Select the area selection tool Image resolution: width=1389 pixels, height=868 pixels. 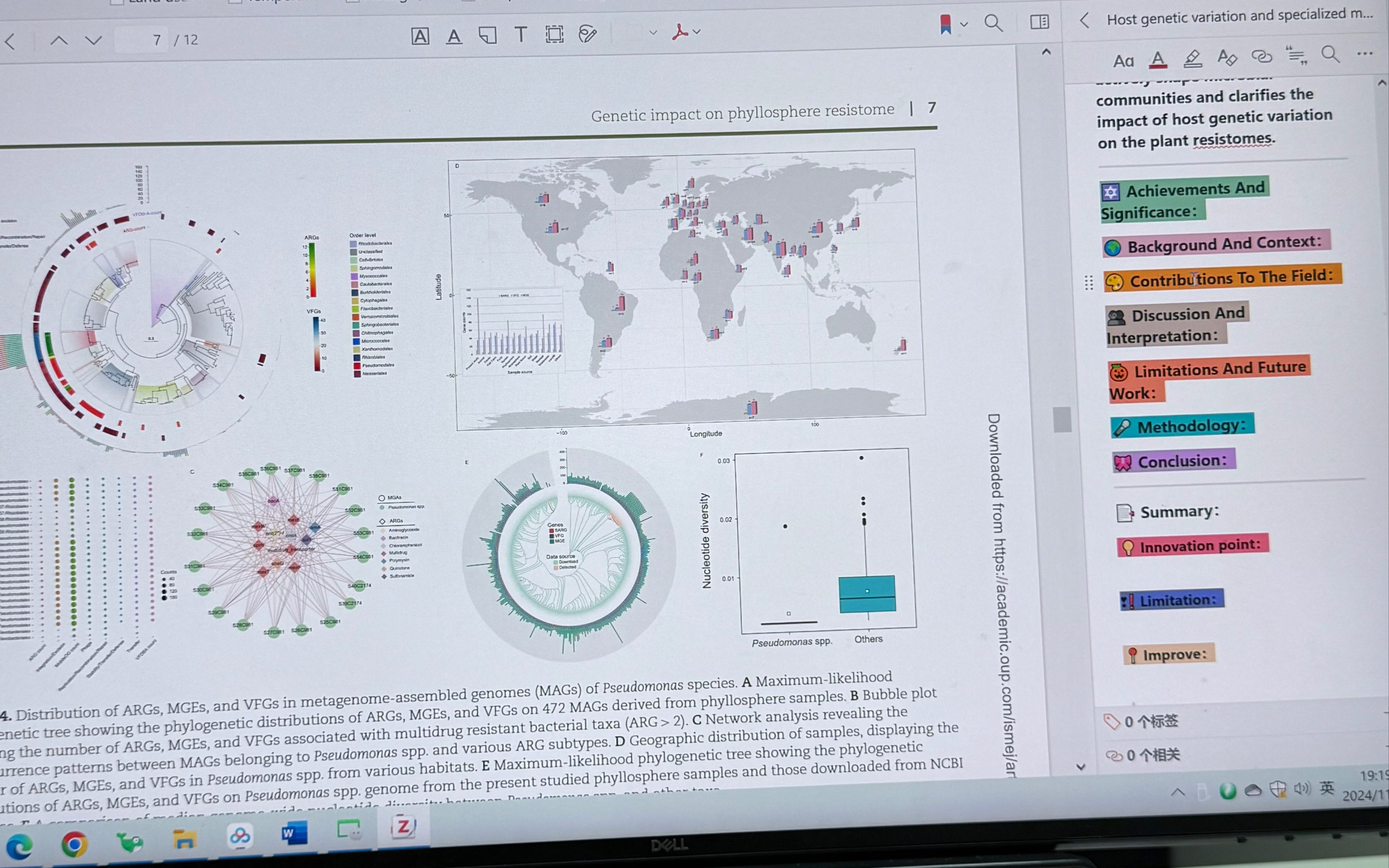click(x=554, y=34)
